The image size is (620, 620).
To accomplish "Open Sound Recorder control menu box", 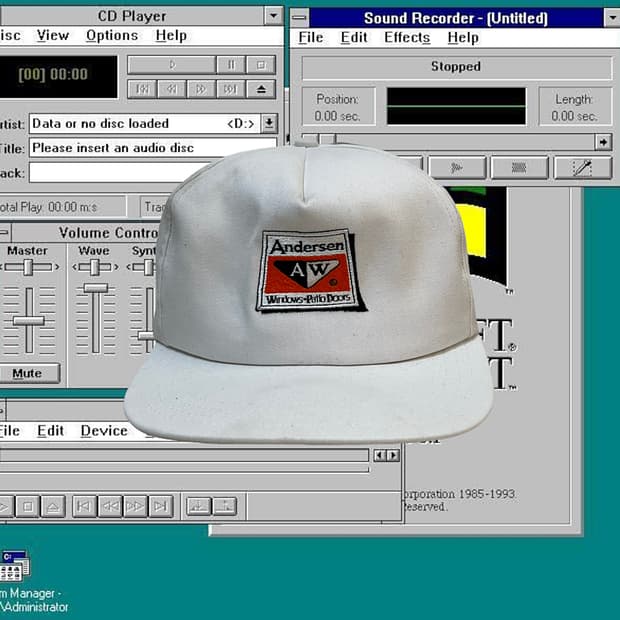I will coord(300,18).
